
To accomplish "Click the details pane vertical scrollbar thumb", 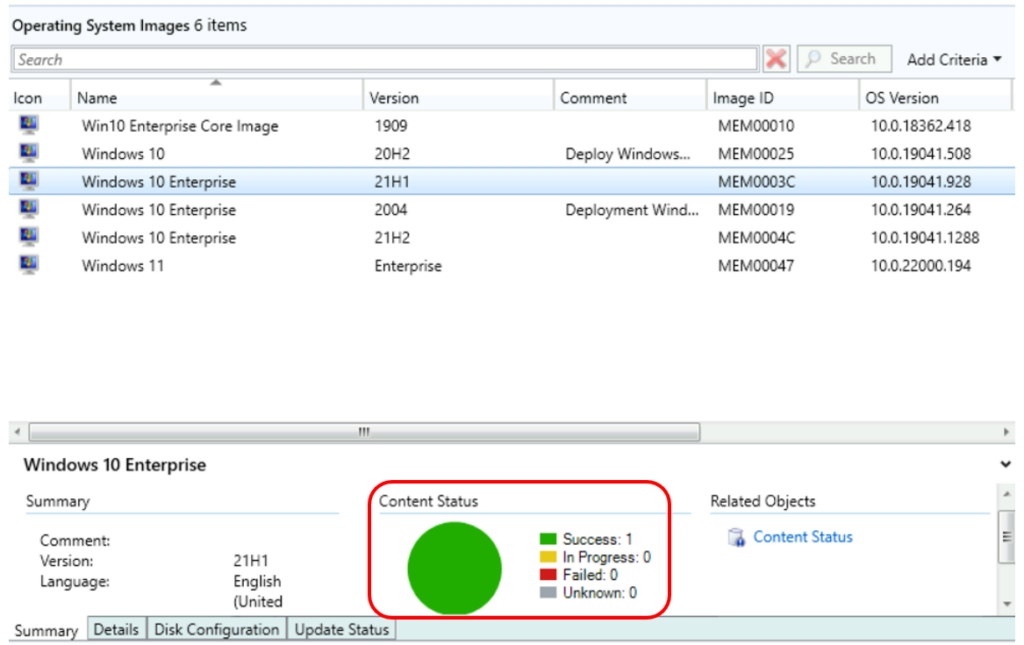I will [x=1006, y=537].
